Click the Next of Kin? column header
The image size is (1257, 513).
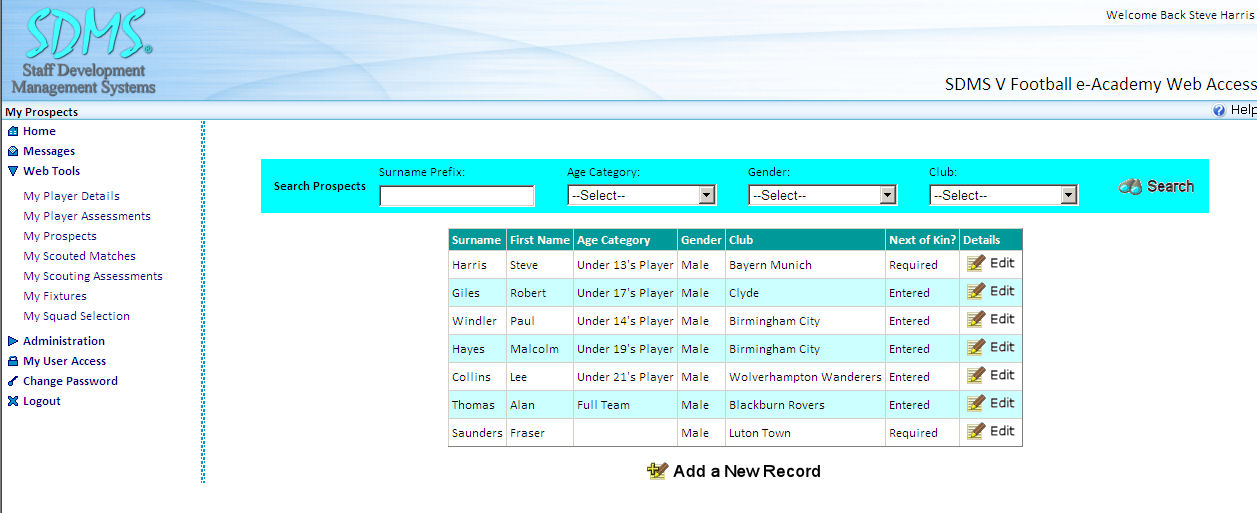tap(922, 240)
